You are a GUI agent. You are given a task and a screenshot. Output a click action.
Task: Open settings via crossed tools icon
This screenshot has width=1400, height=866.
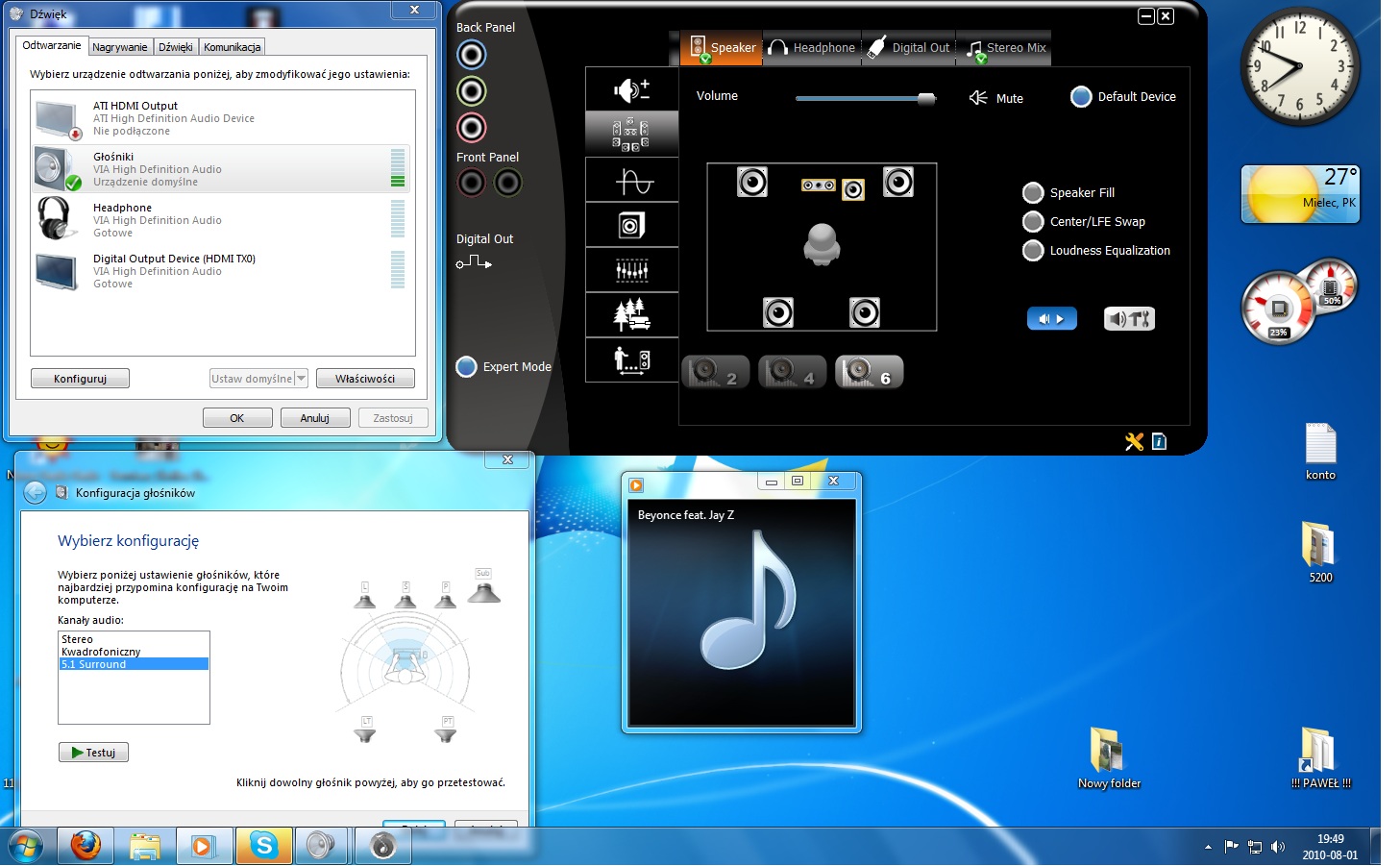coord(1135,441)
